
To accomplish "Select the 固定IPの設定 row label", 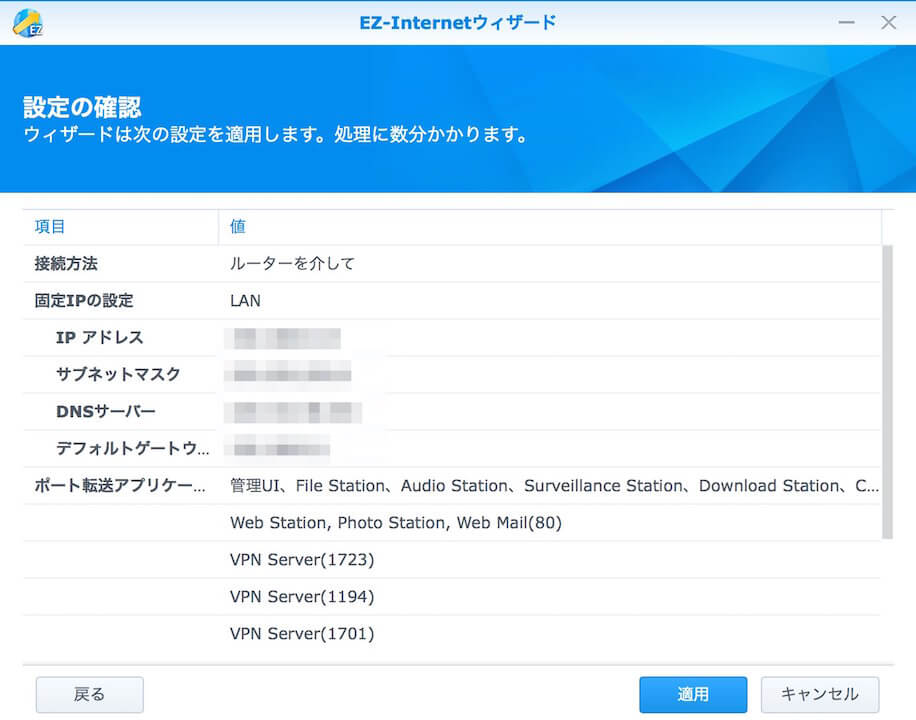I will coord(84,300).
